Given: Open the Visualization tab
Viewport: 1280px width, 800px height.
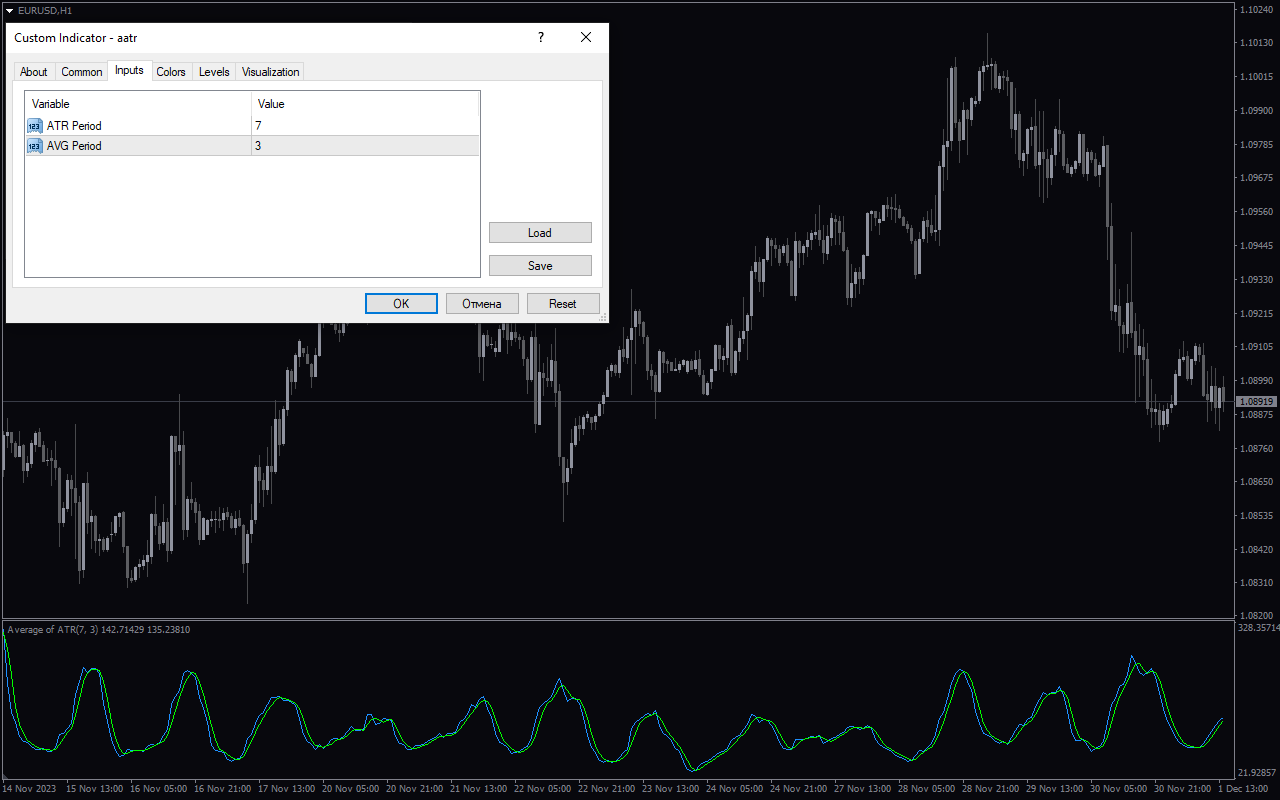Looking at the screenshot, I should pyautogui.click(x=270, y=72).
